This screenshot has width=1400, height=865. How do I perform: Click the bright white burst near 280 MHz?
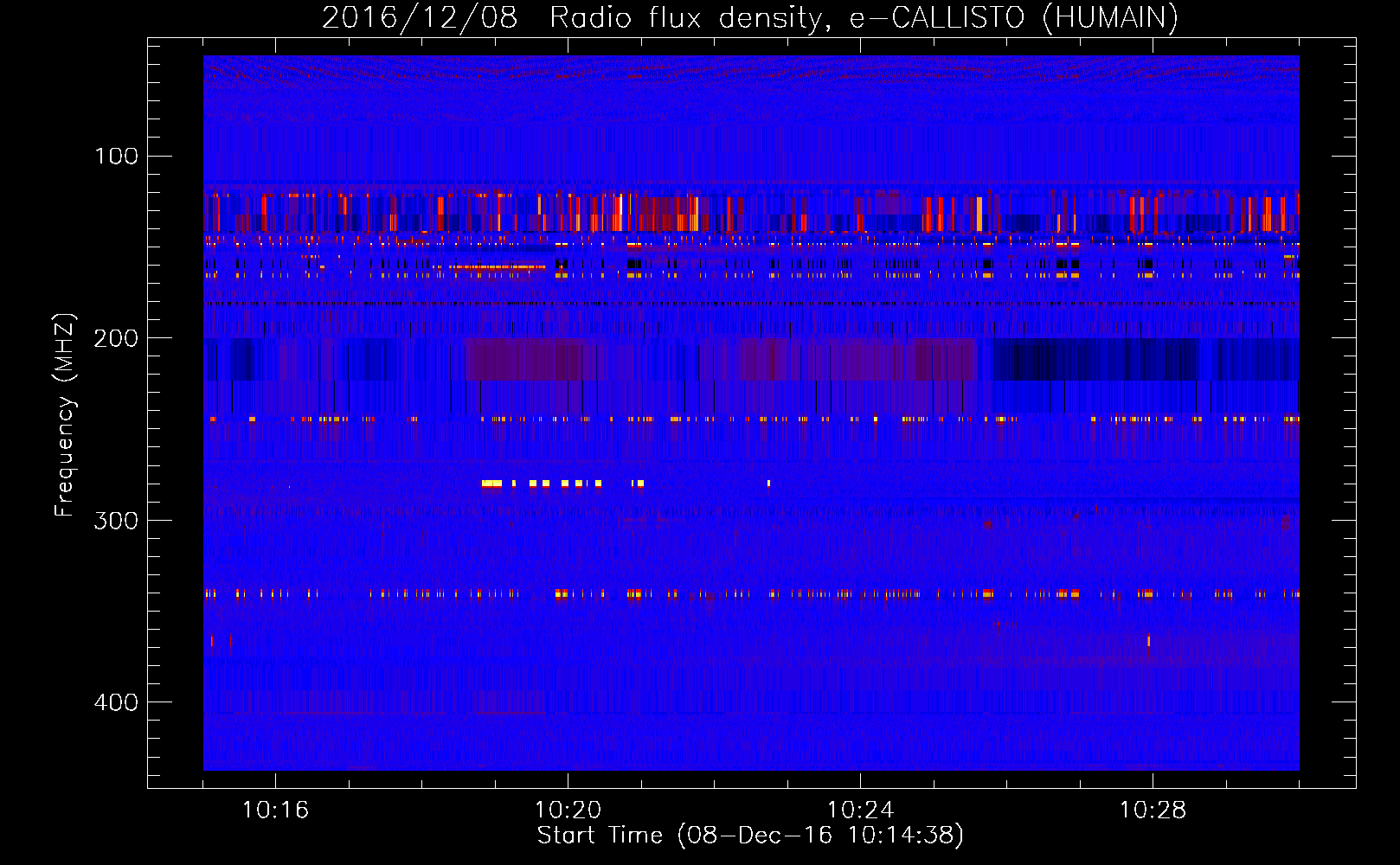[x=492, y=484]
